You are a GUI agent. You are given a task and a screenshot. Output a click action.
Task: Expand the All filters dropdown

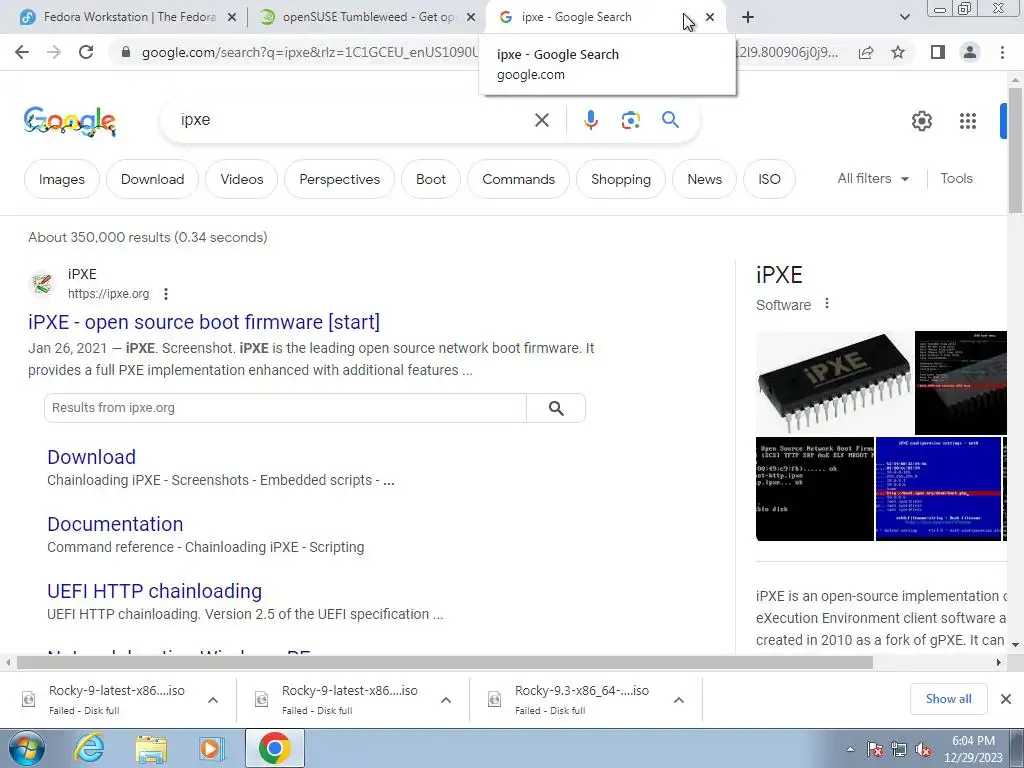[x=873, y=178]
